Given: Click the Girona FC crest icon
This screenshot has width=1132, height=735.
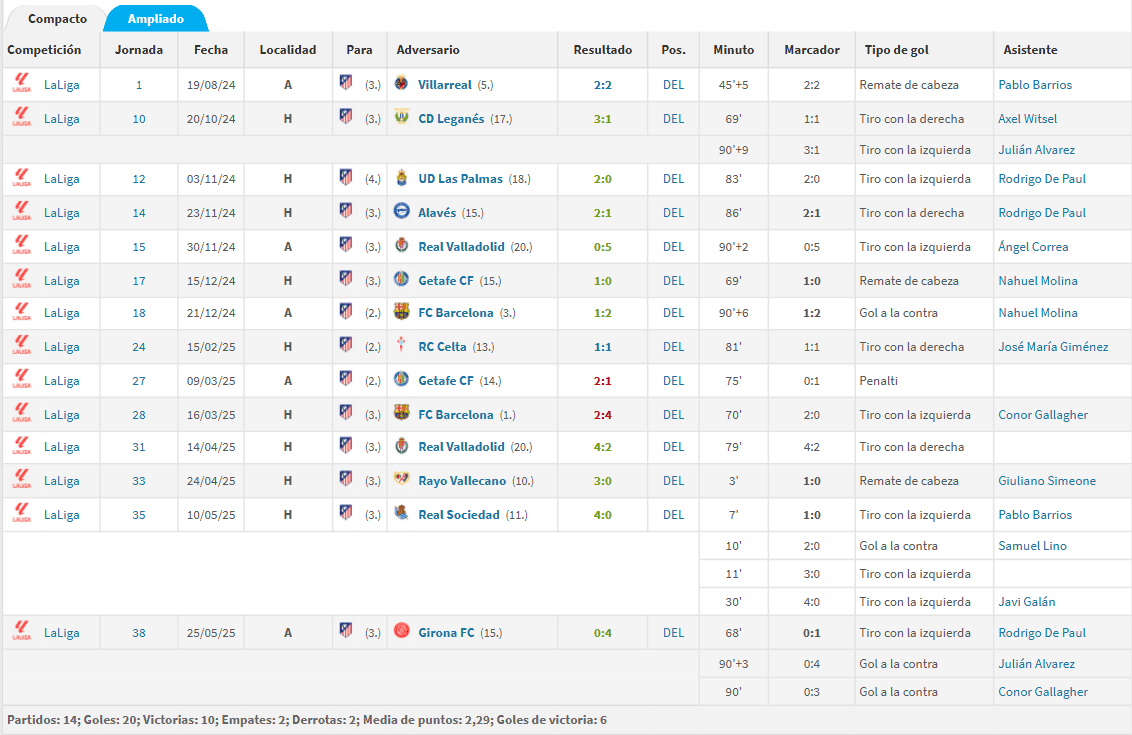Looking at the screenshot, I should point(401,632).
